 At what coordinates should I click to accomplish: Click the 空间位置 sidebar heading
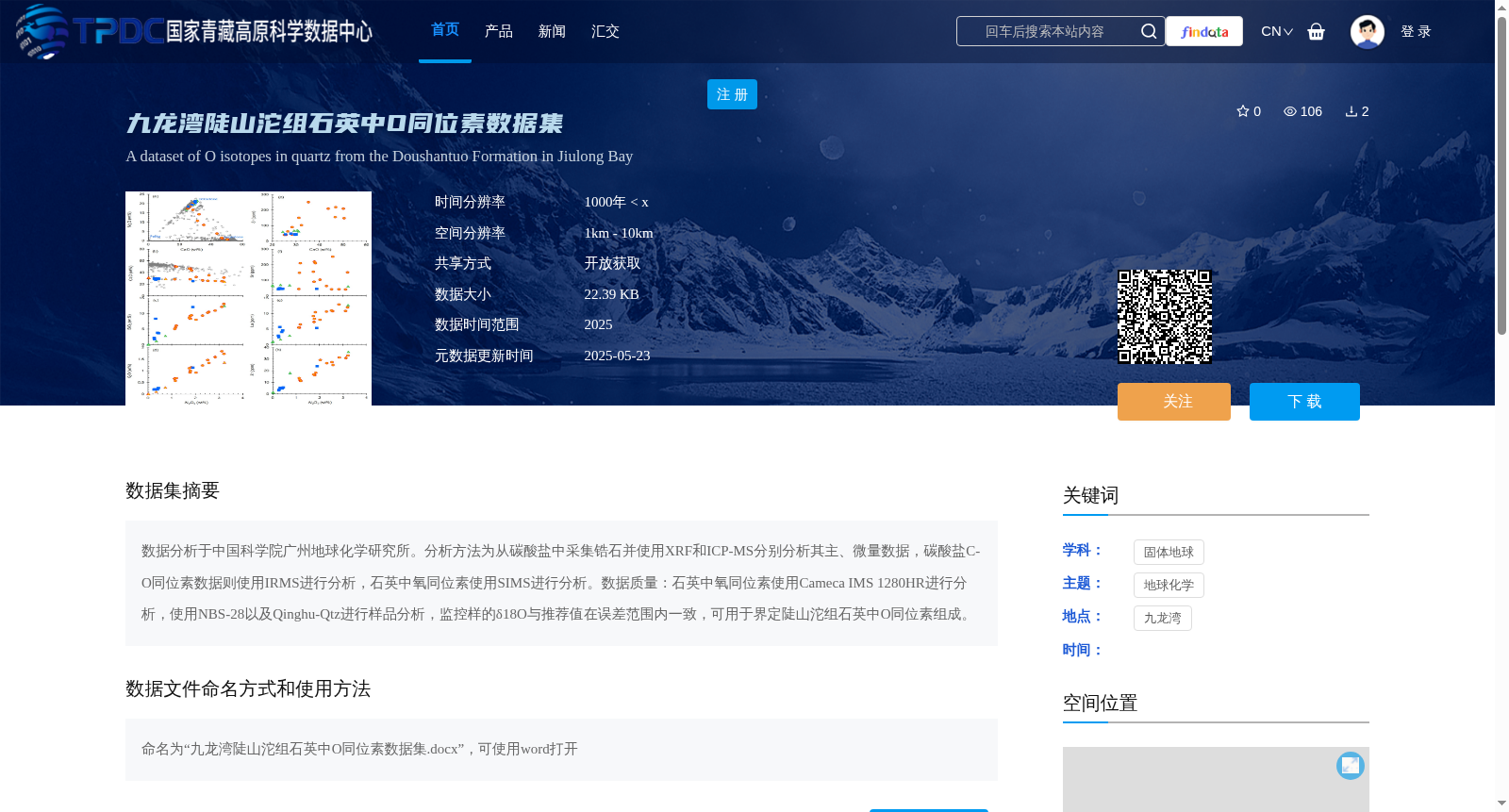(1100, 703)
